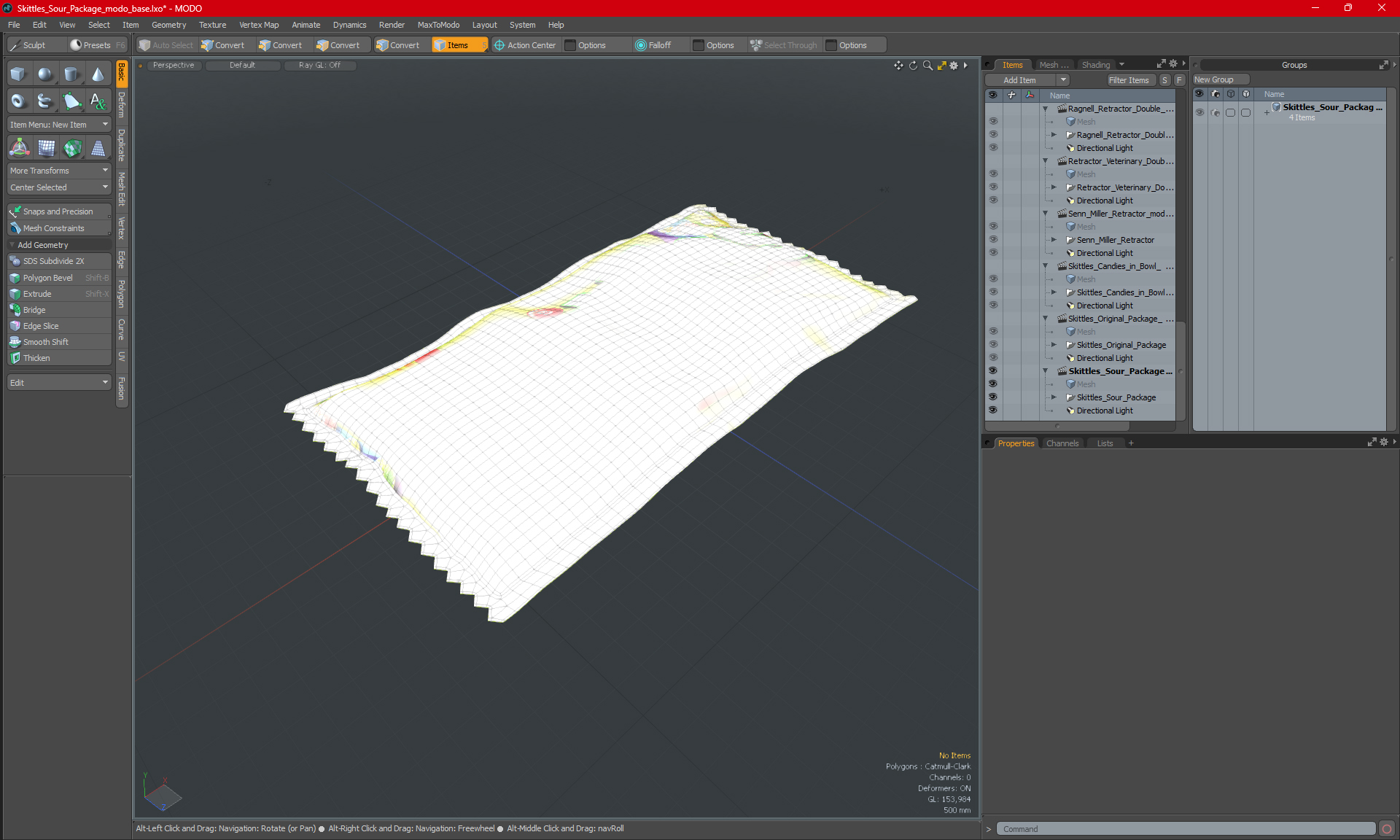
Task: Open Item Menu: New Item dropdown
Action: pos(59,125)
